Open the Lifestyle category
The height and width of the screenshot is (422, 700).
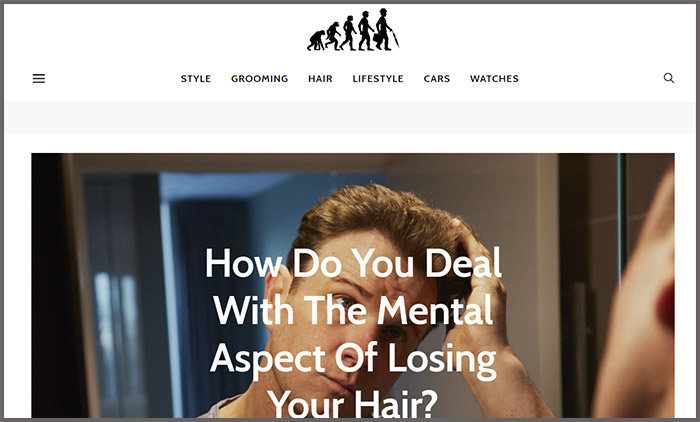tap(378, 79)
